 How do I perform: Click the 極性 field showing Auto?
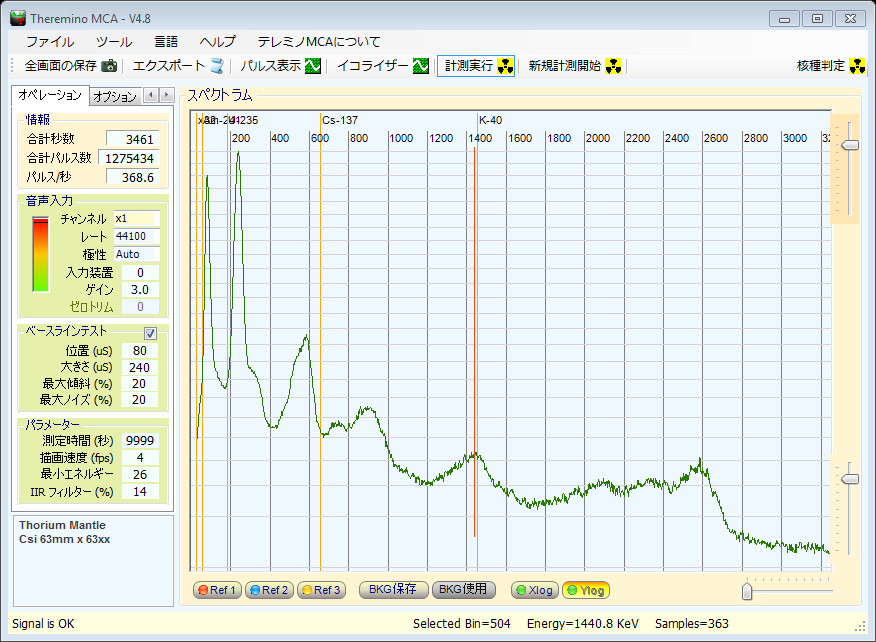(x=136, y=254)
